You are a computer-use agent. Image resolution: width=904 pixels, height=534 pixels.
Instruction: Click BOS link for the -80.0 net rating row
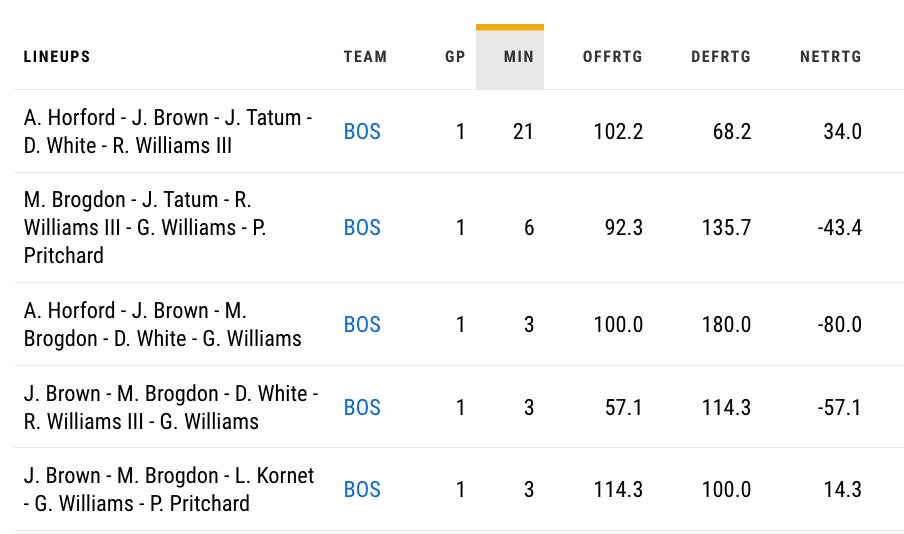pos(362,325)
